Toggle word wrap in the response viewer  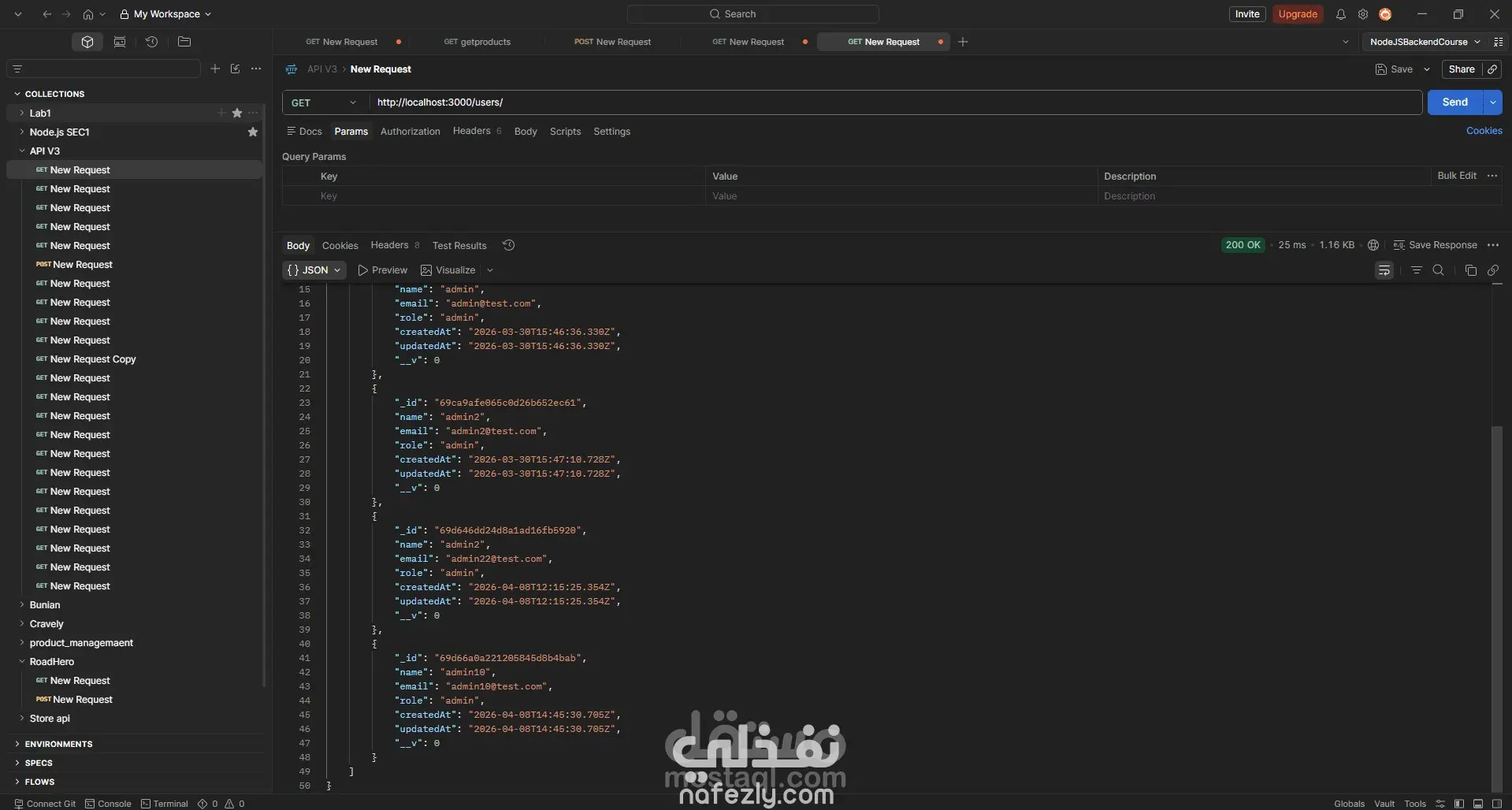click(x=1384, y=270)
